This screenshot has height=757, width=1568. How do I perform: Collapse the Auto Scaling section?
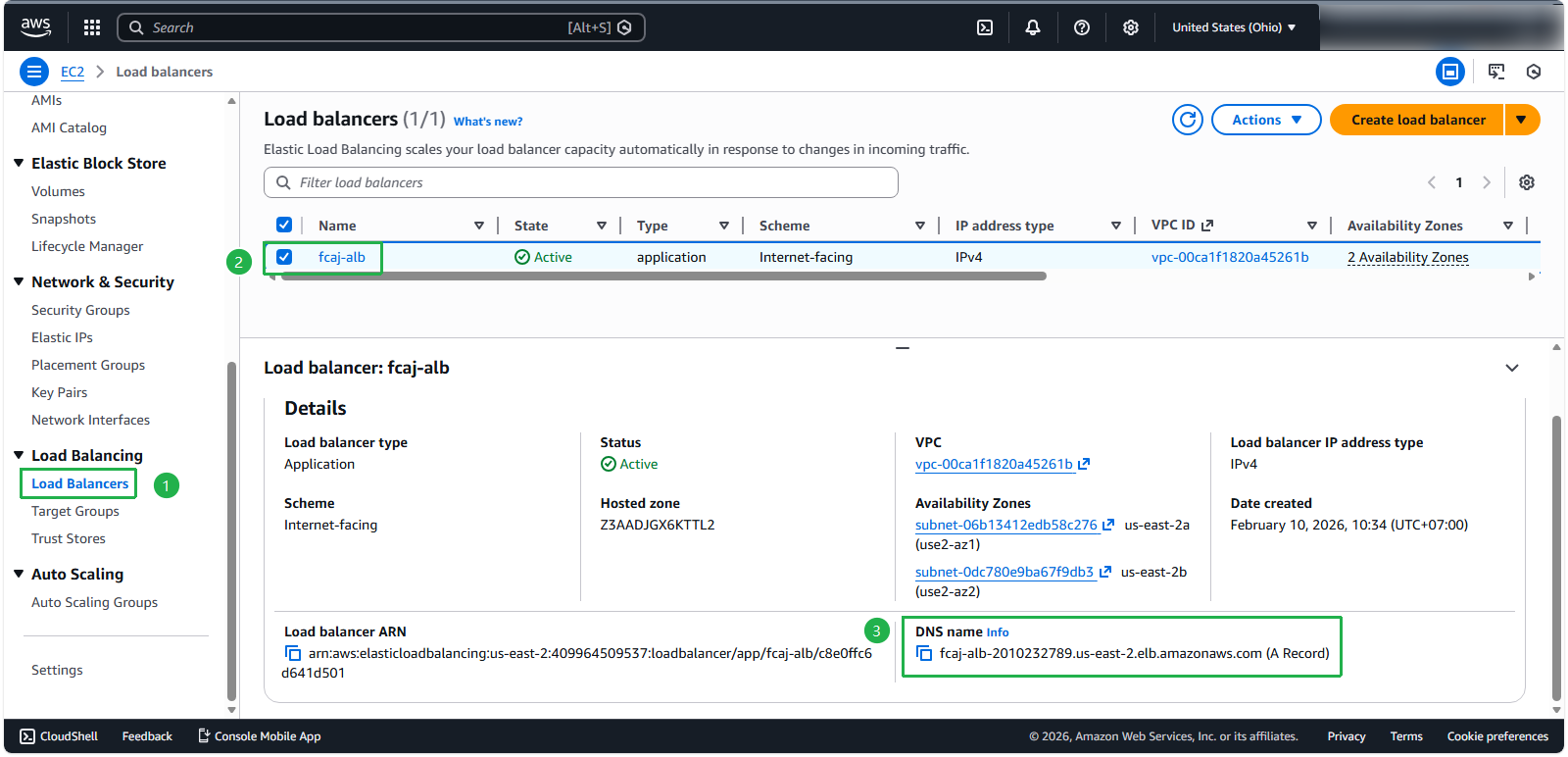pos(19,574)
